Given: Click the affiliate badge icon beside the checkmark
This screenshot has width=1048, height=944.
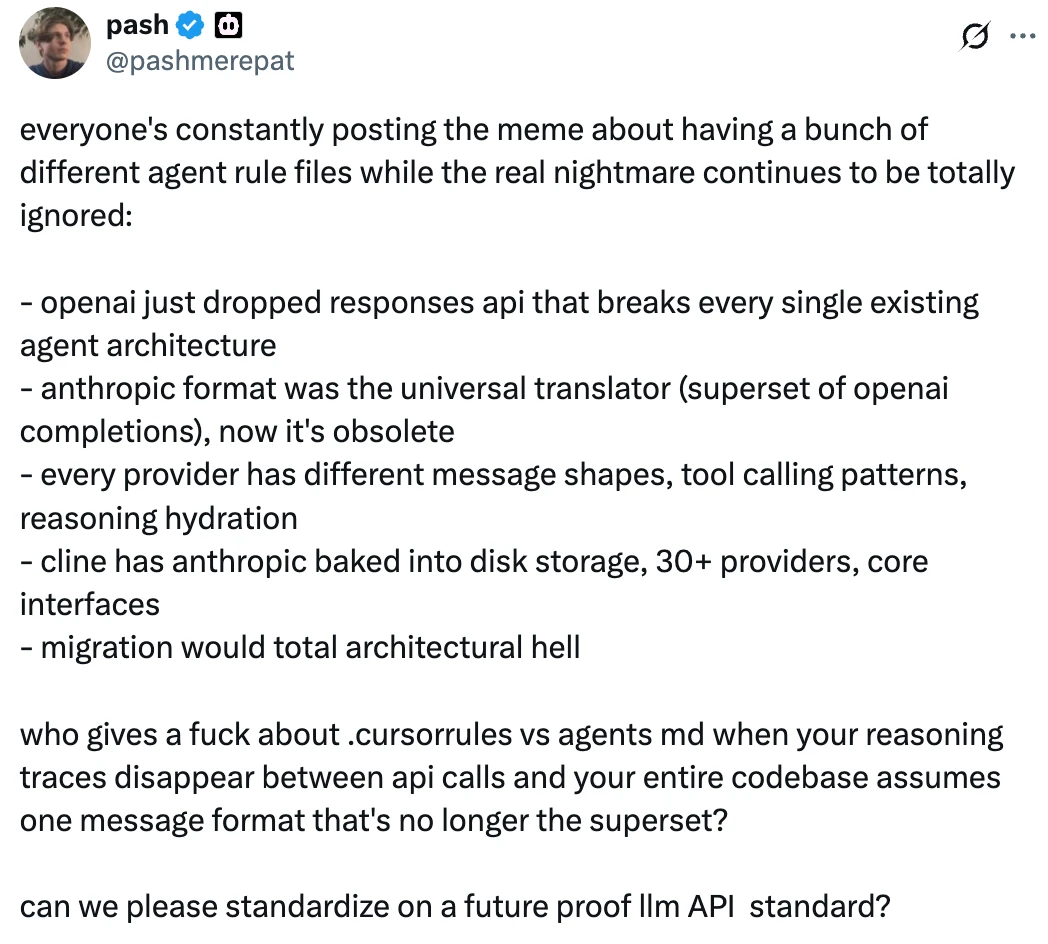Looking at the screenshot, I should point(228,27).
